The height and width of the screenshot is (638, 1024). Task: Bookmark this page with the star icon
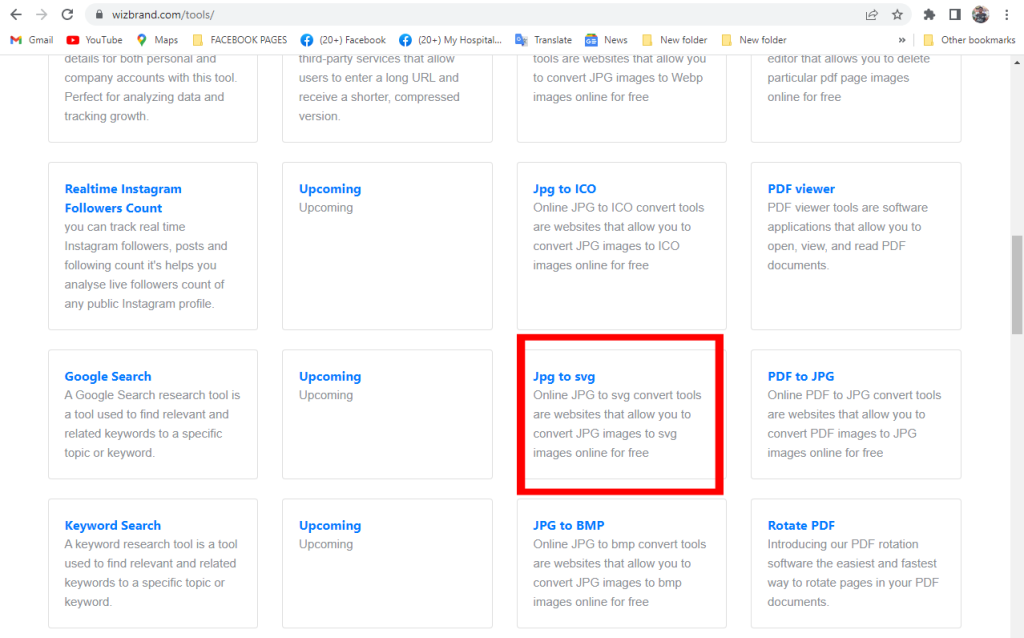pos(897,15)
